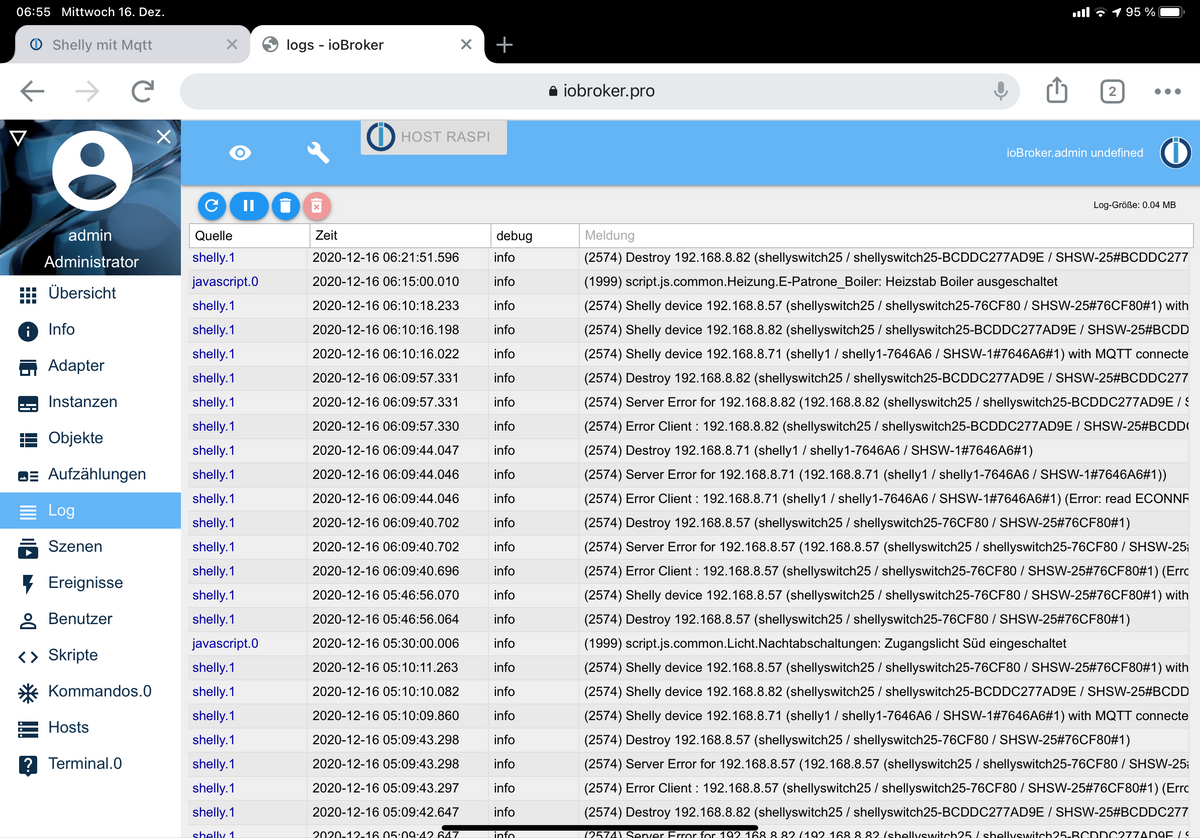Open Instanzen in the sidebar
Image resolution: width=1200 pixels, height=838 pixels.
[x=90, y=401]
